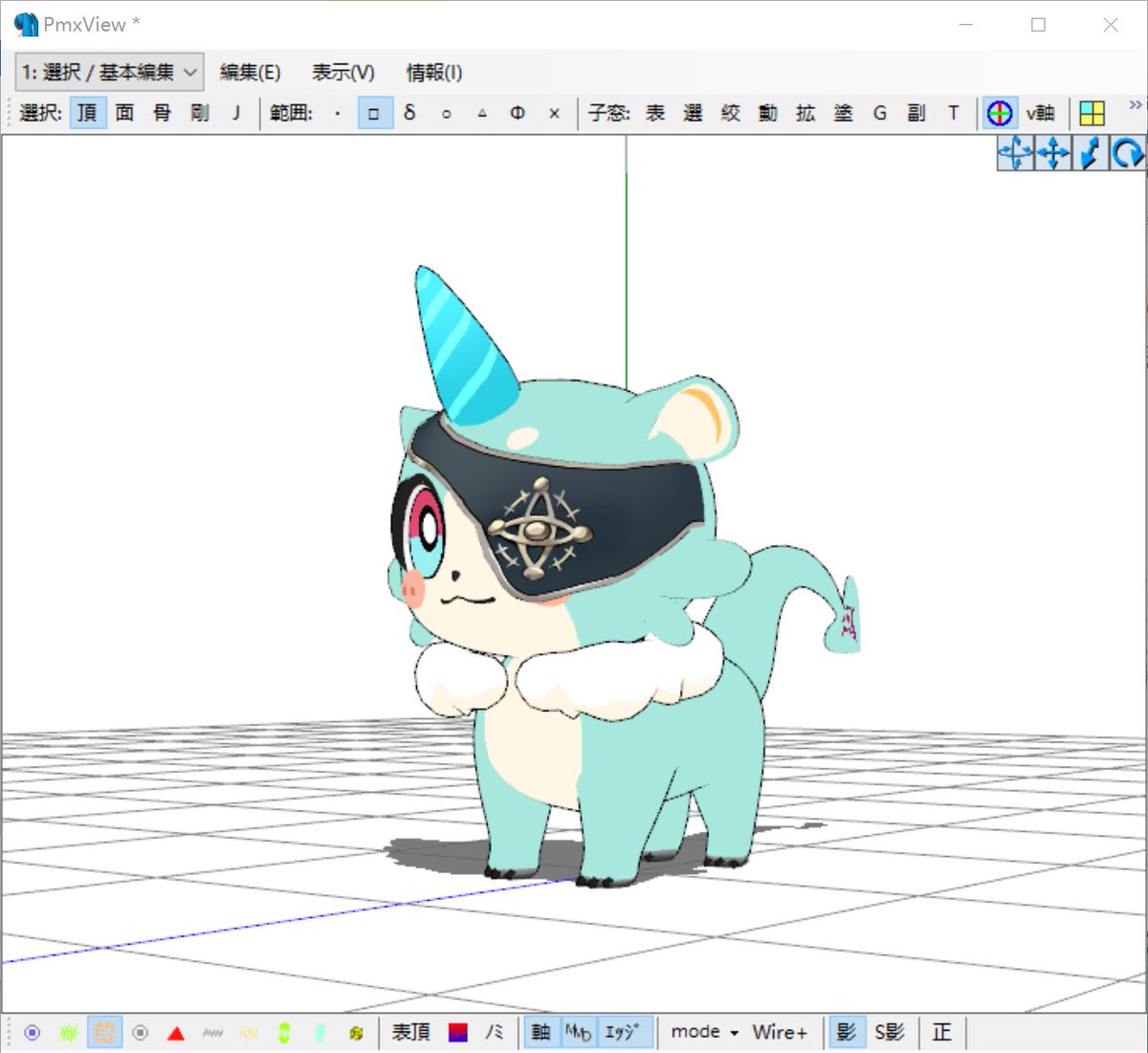The width and height of the screenshot is (1148, 1053).
Task: Toggle the blue circle vertex display icon
Action: (33, 1033)
